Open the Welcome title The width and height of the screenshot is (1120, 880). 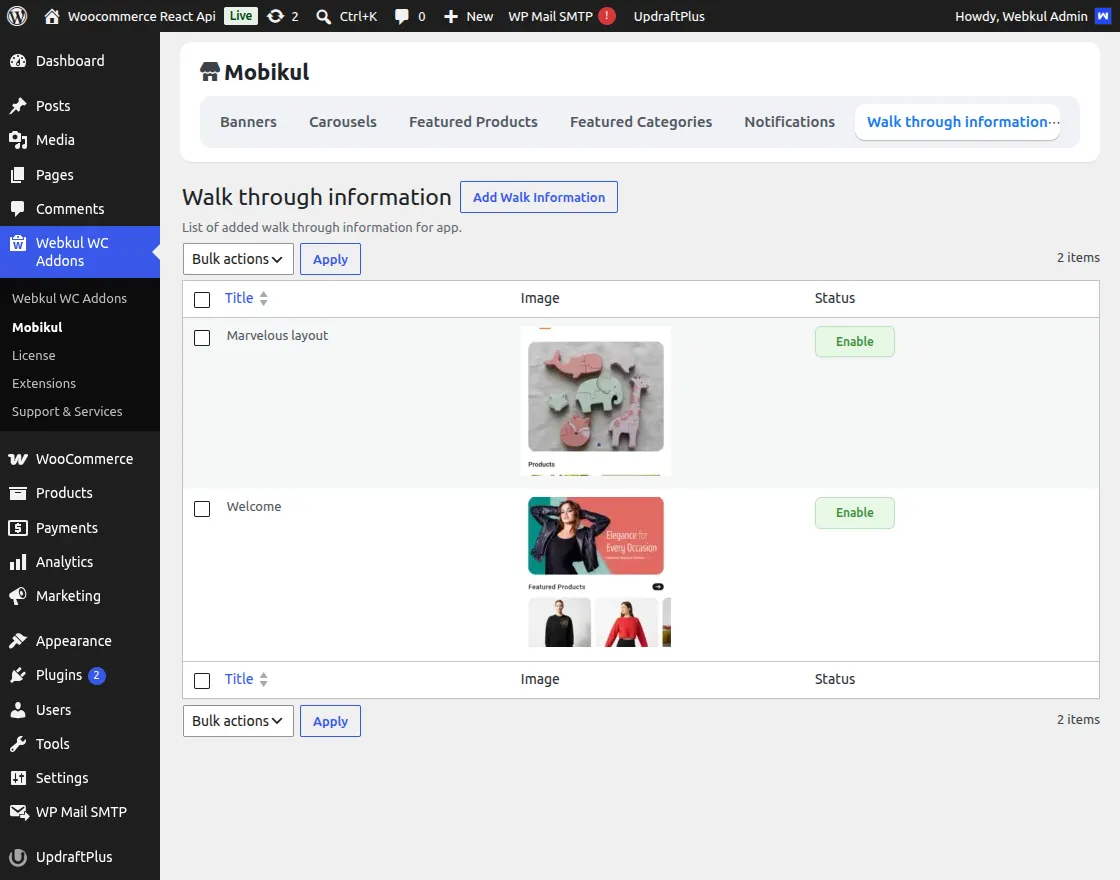coord(254,506)
